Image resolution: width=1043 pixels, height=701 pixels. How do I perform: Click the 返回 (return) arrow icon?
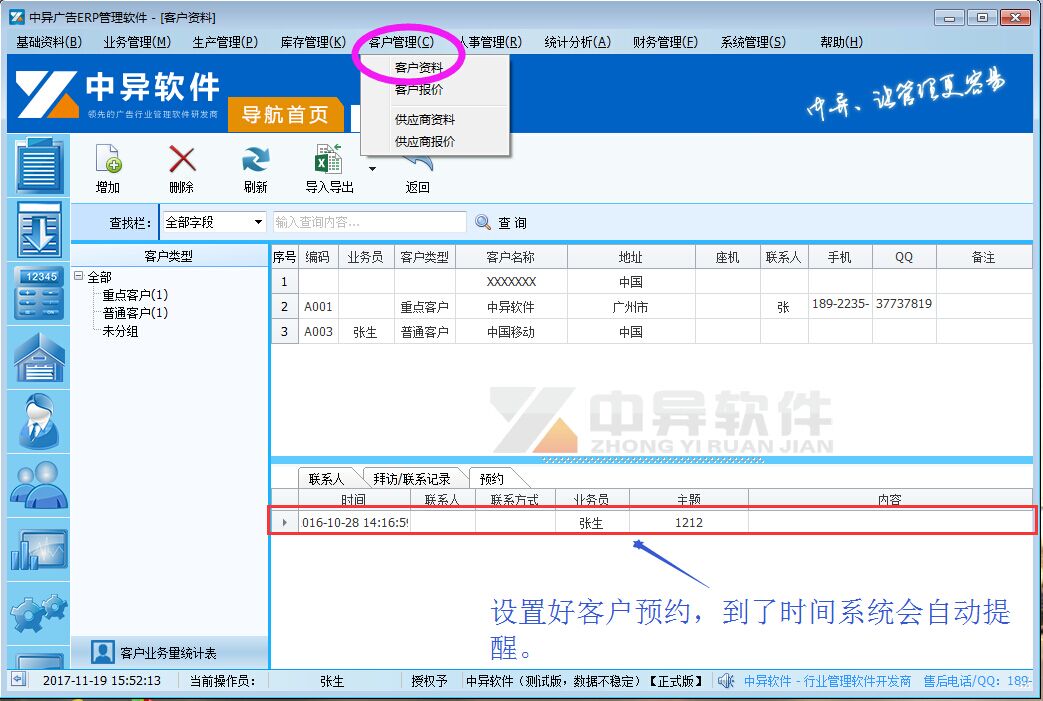[418, 164]
